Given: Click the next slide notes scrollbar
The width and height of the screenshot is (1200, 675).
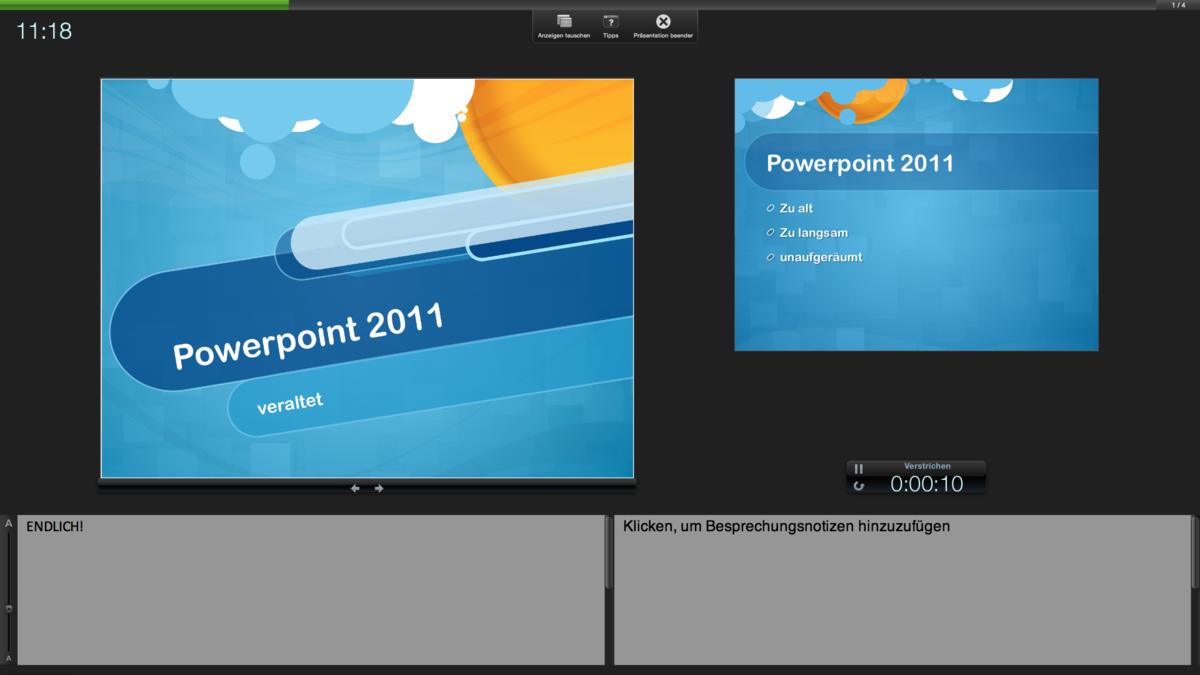Looking at the screenshot, I should (1194, 552).
